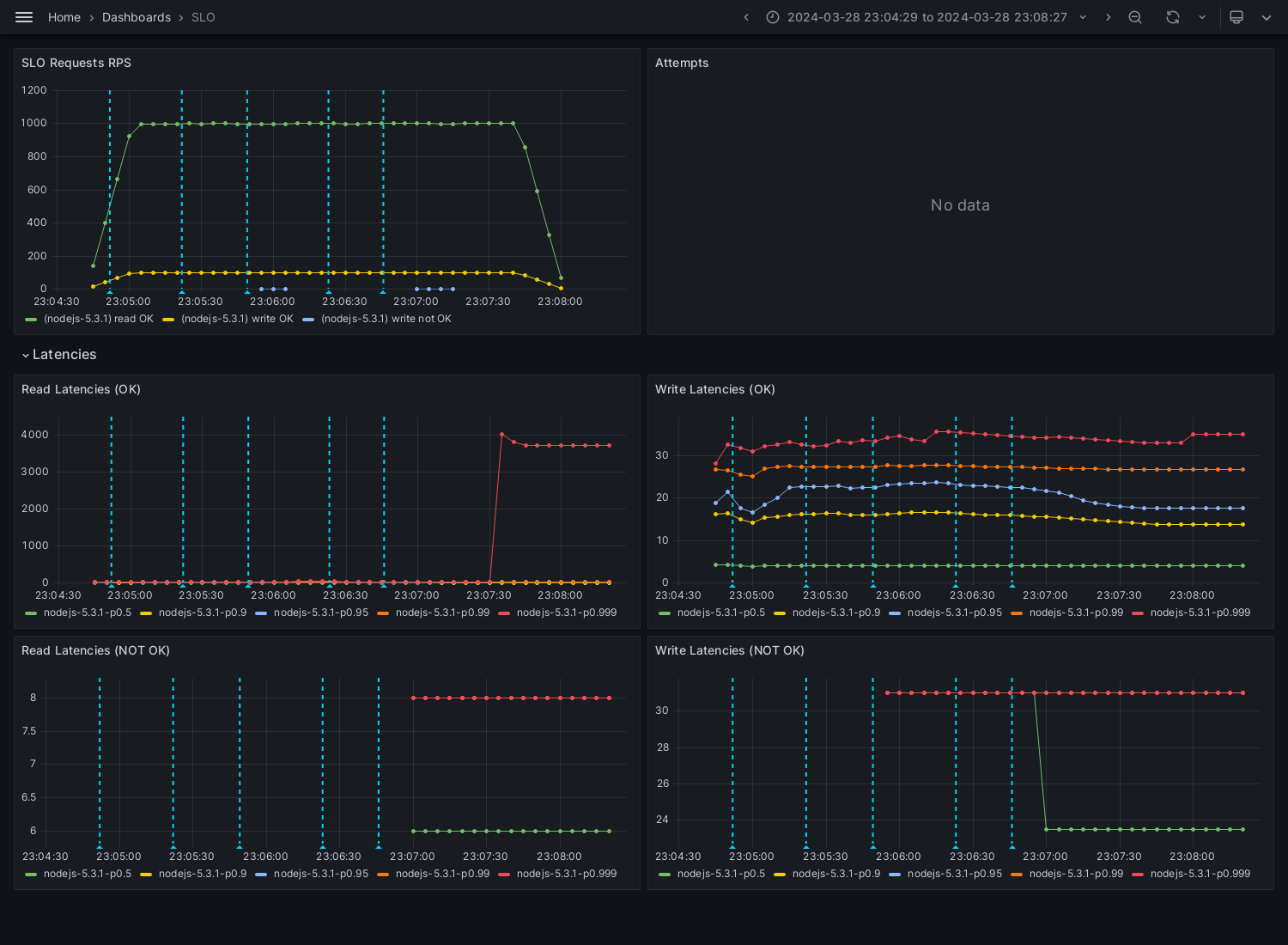This screenshot has height=945, width=1288.
Task: Click the SLO breadcrumb
Action: point(204,17)
